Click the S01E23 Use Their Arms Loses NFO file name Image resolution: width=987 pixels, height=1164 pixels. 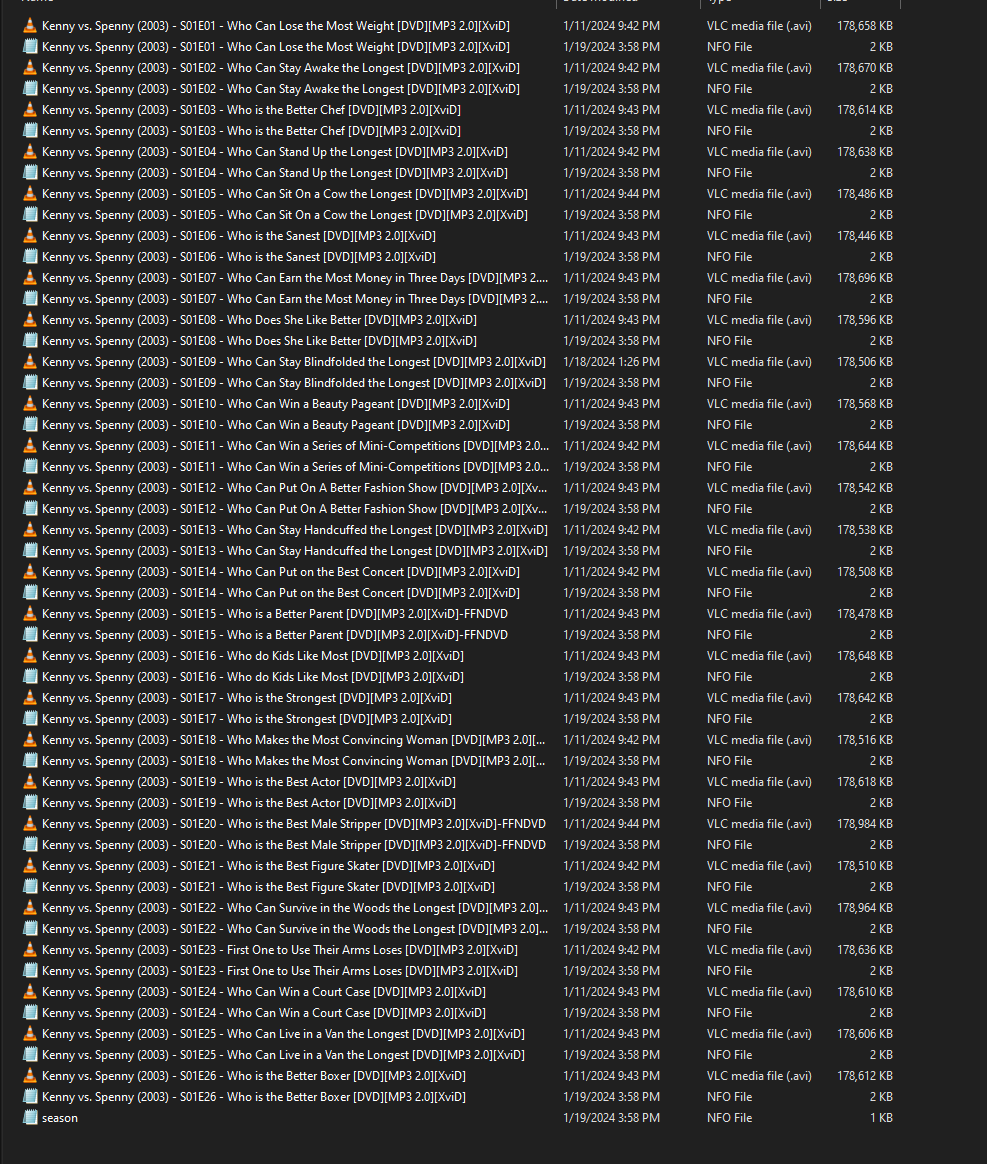(x=280, y=970)
